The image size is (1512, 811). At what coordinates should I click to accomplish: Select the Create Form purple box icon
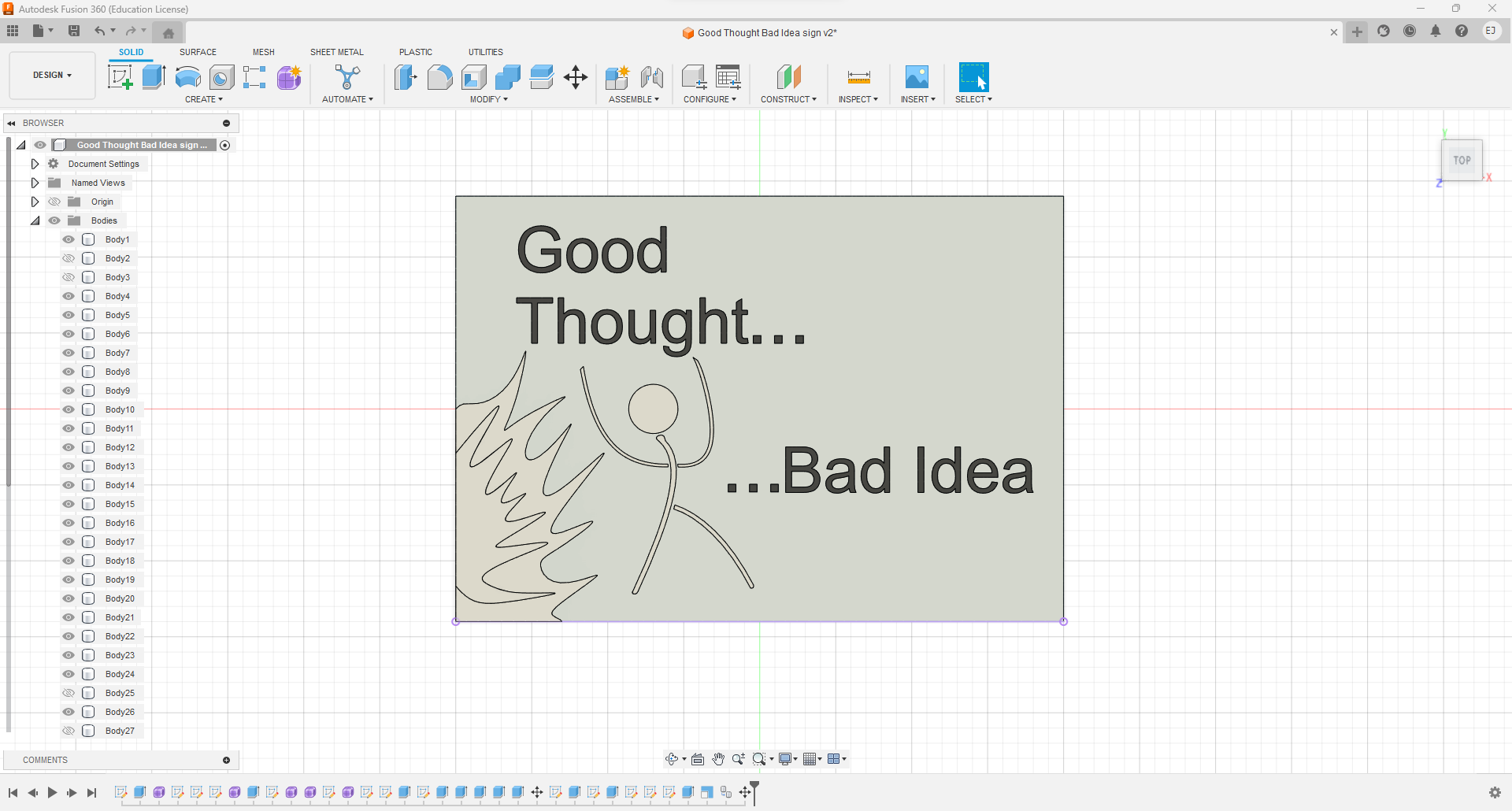coord(289,77)
